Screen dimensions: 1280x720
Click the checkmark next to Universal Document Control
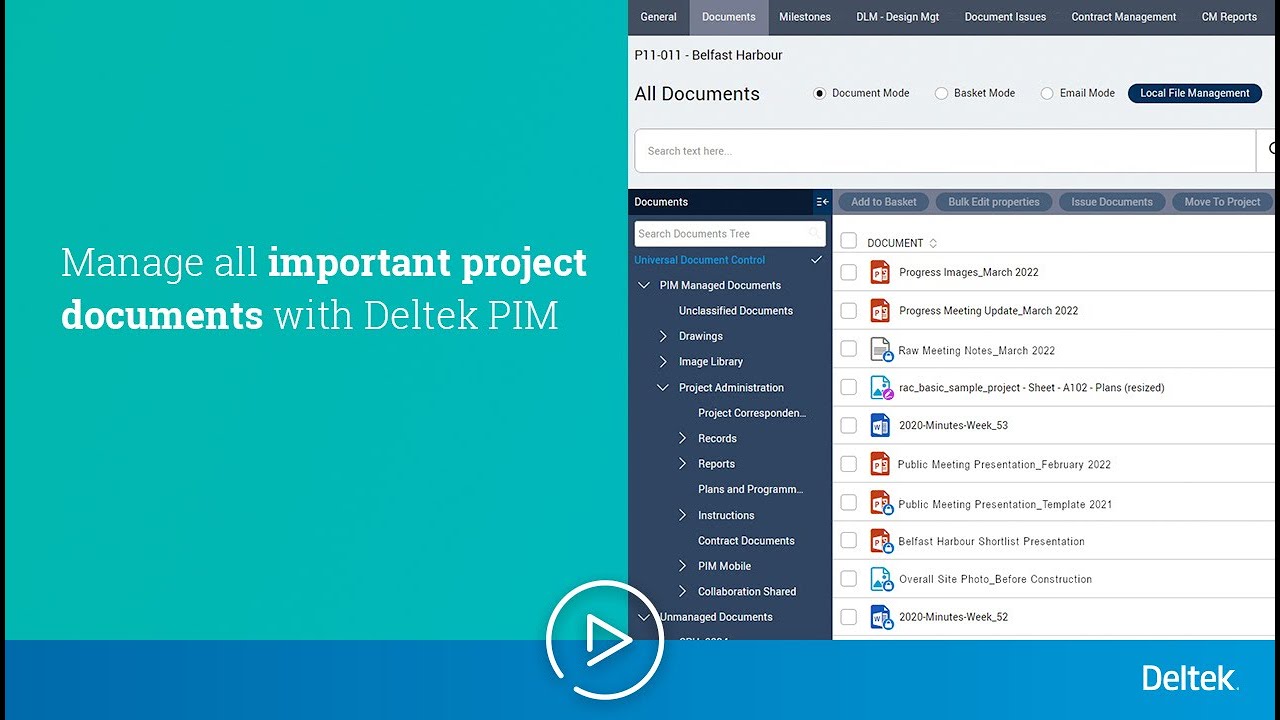pos(817,260)
